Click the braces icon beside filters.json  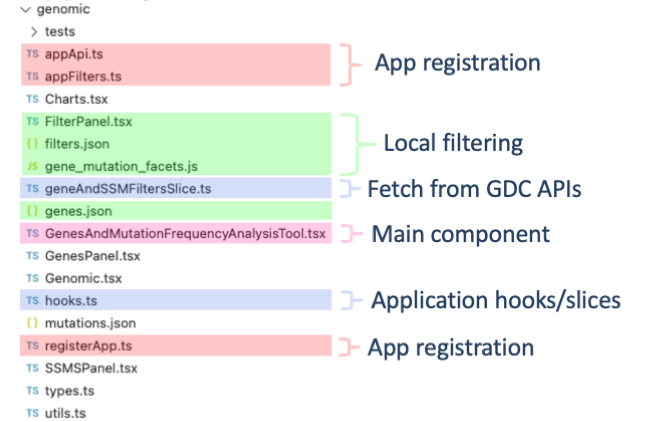[33, 143]
